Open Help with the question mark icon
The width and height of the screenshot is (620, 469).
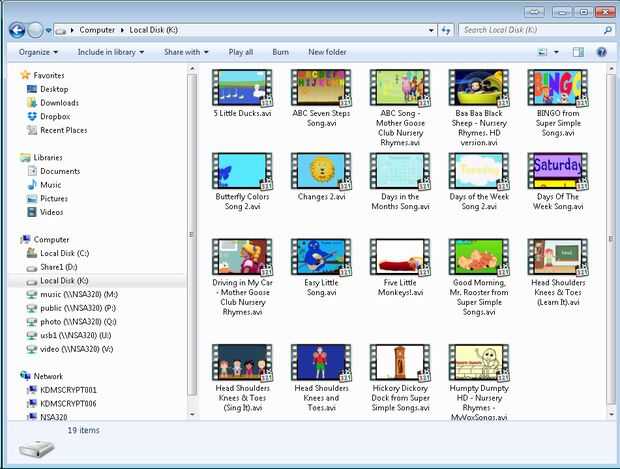tap(601, 52)
